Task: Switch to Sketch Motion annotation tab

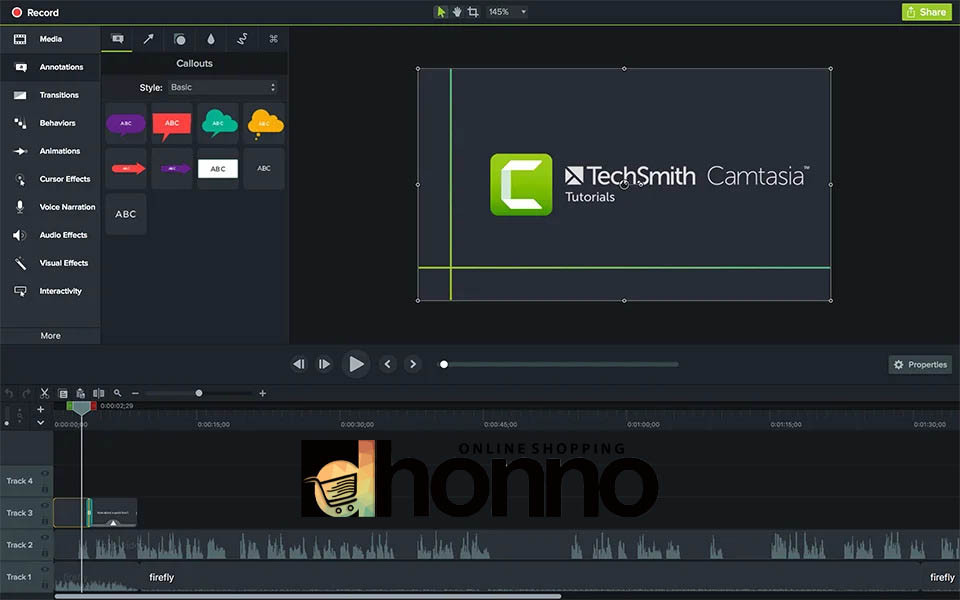Action: coord(242,39)
